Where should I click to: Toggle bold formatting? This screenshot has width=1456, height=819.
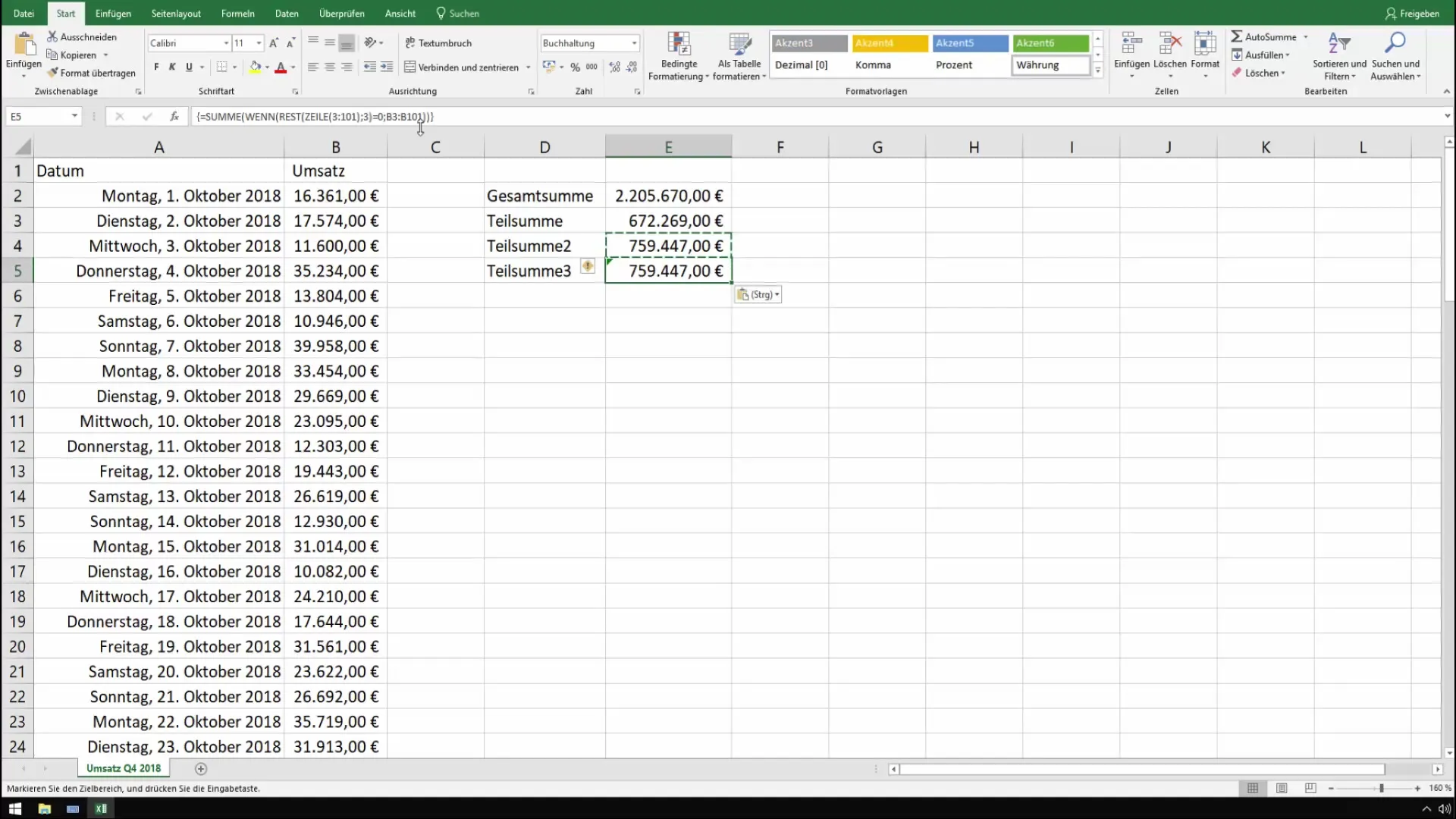tap(156, 67)
